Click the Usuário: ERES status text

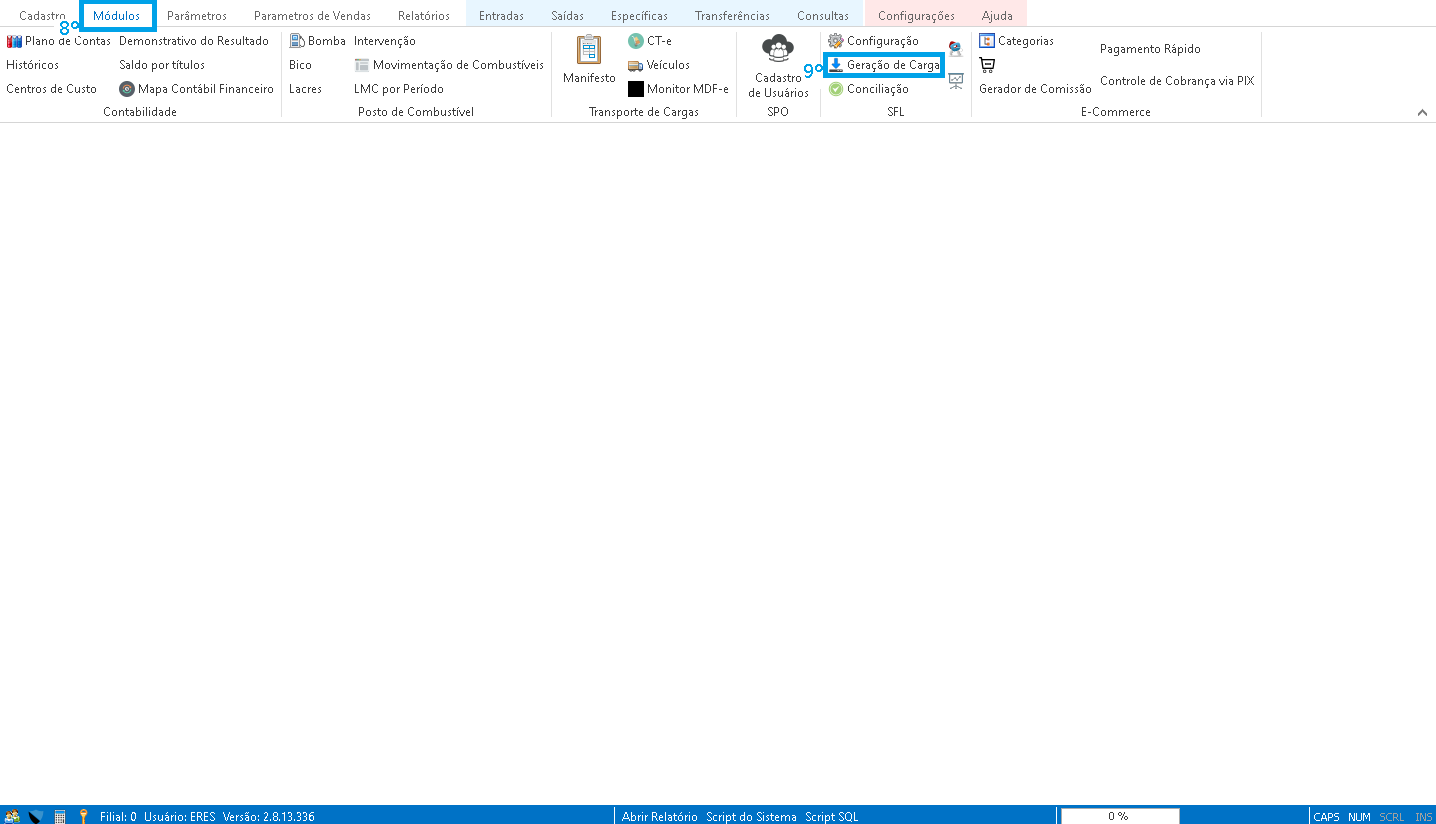pos(180,817)
